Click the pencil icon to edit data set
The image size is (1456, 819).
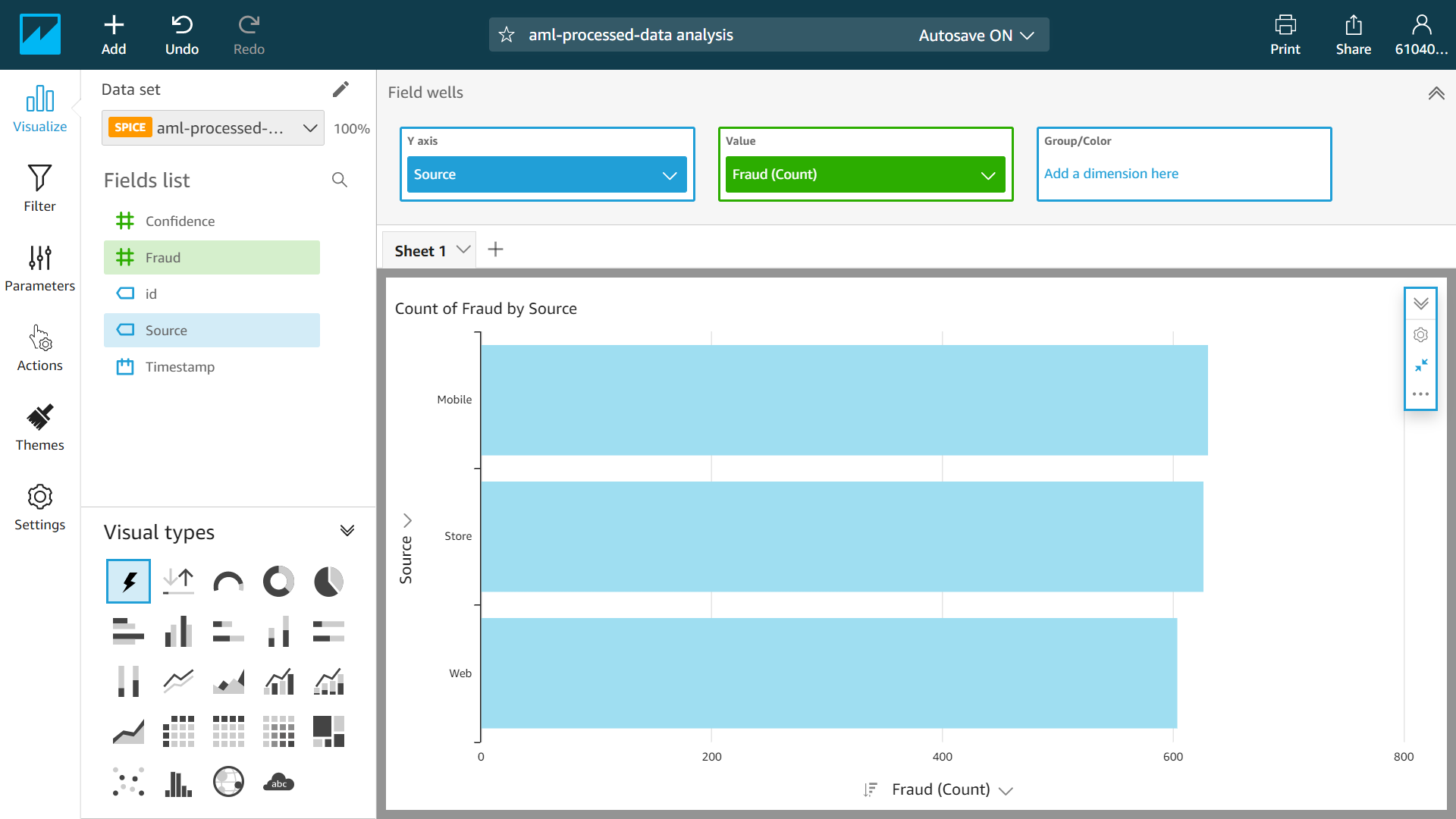(x=340, y=89)
